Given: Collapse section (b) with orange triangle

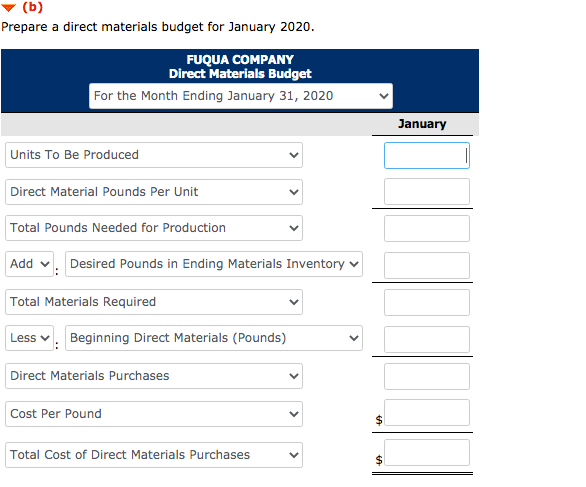Looking at the screenshot, I should pyautogui.click(x=8, y=7).
